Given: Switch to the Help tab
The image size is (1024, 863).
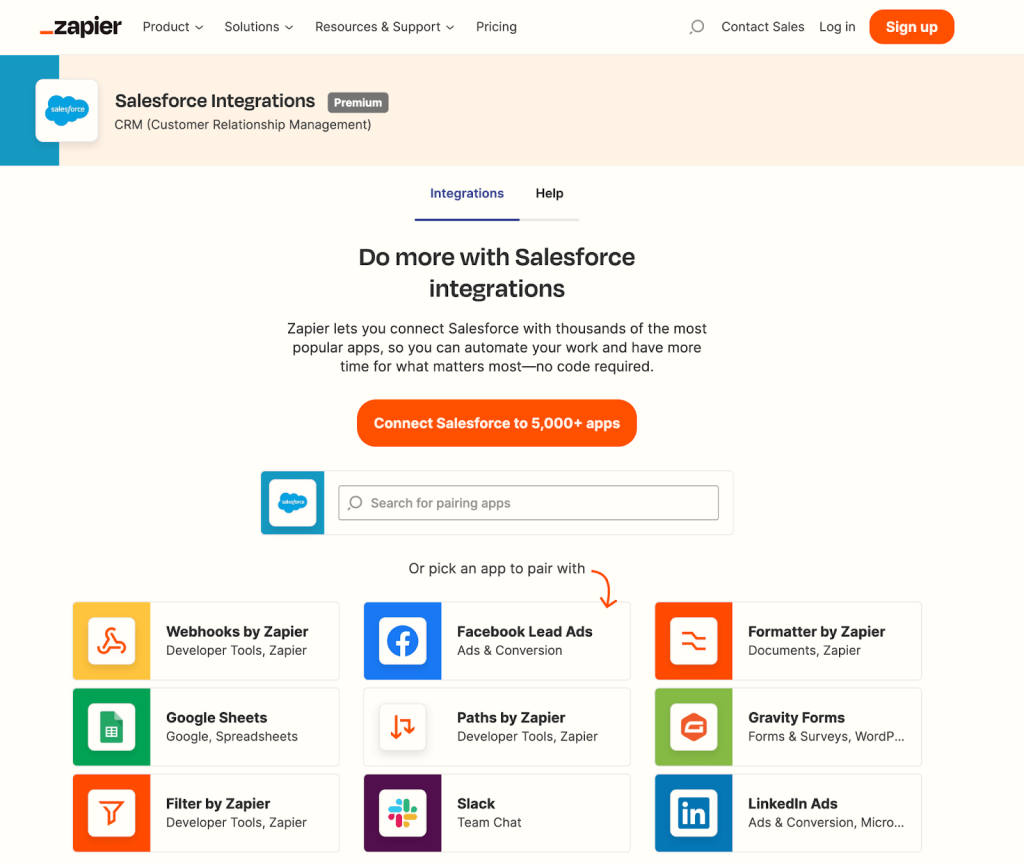Looking at the screenshot, I should pos(549,193).
